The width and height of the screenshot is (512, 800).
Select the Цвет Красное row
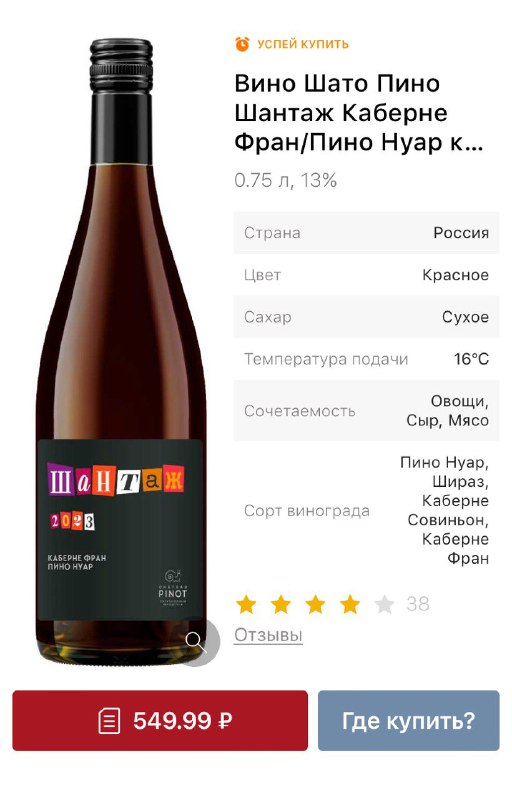pyautogui.click(x=366, y=275)
